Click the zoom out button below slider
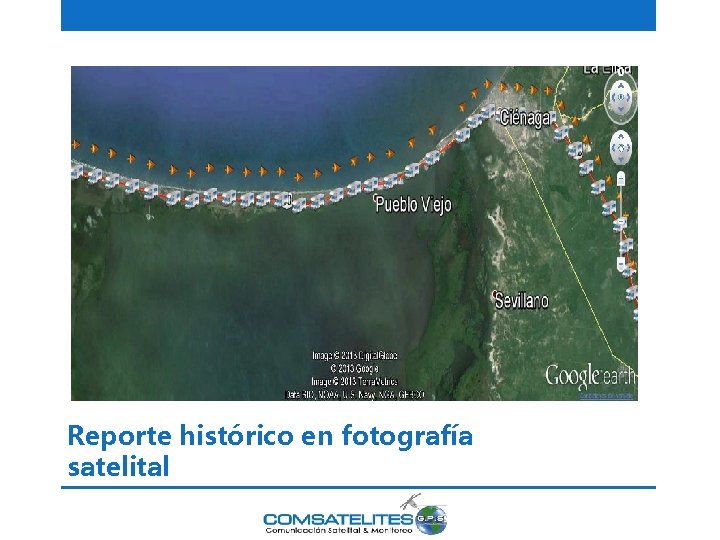 (x=620, y=264)
